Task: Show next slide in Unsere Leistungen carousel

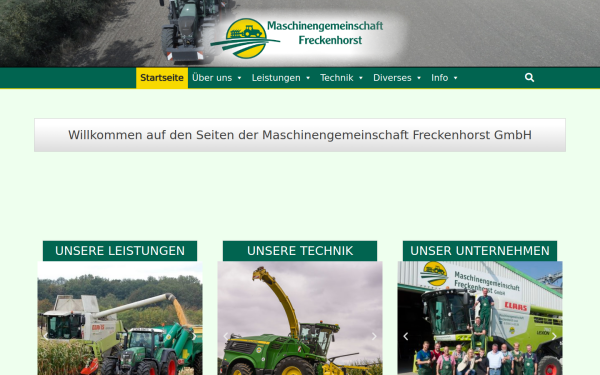Action: click(x=194, y=336)
